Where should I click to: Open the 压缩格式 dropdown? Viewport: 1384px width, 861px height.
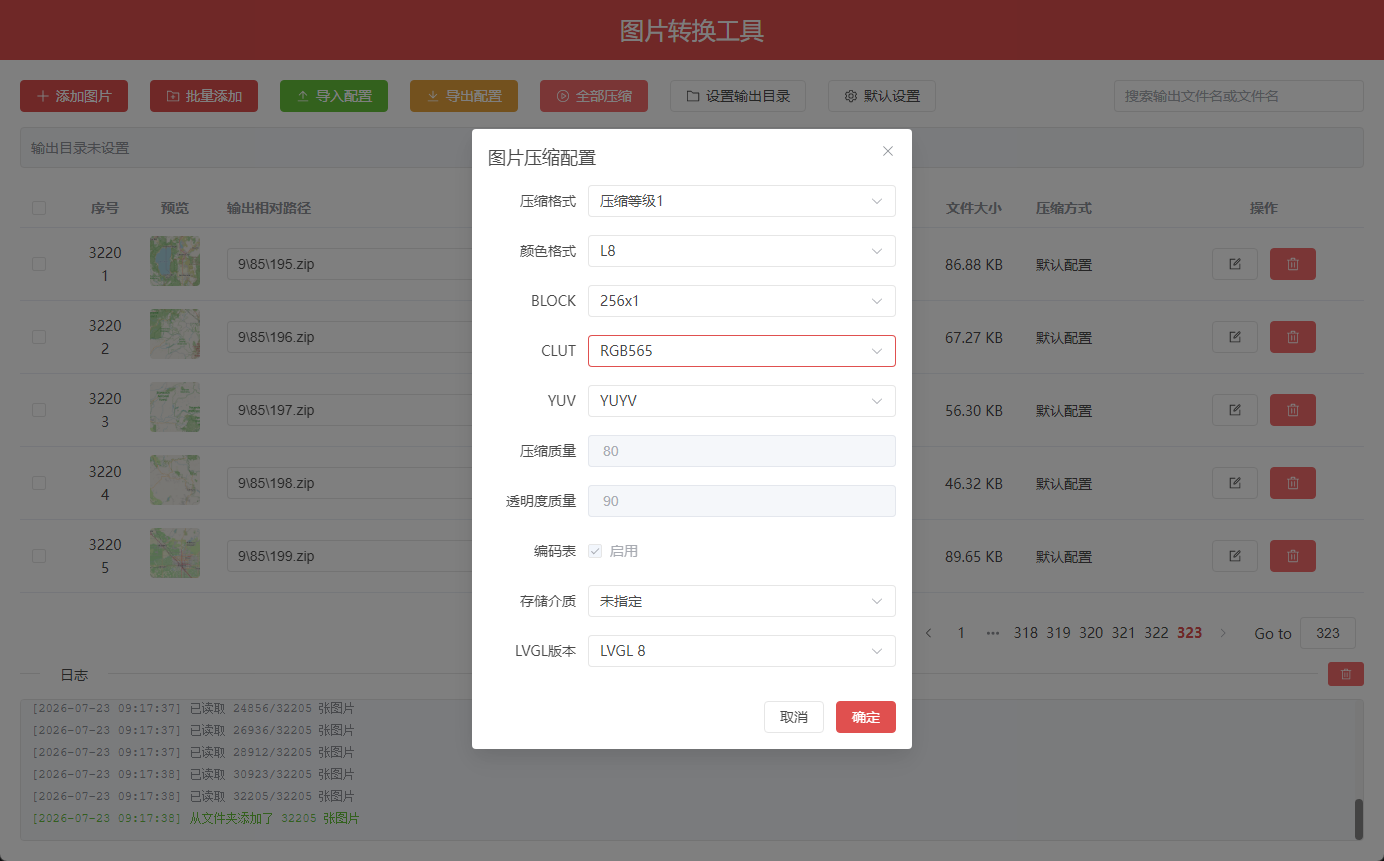coord(742,201)
